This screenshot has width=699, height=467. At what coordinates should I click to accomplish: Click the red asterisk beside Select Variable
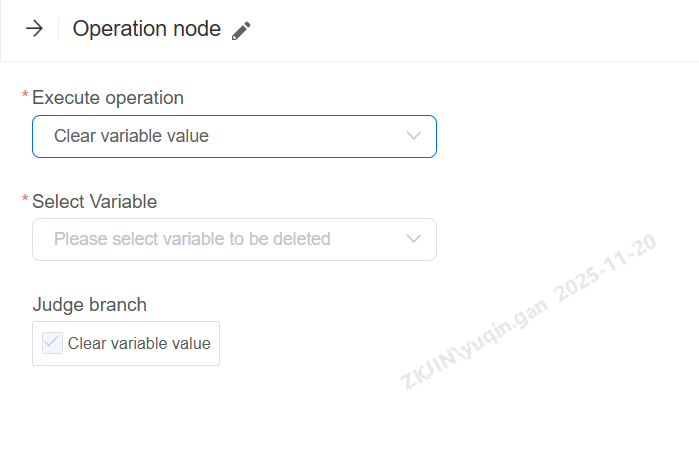pos(25,199)
